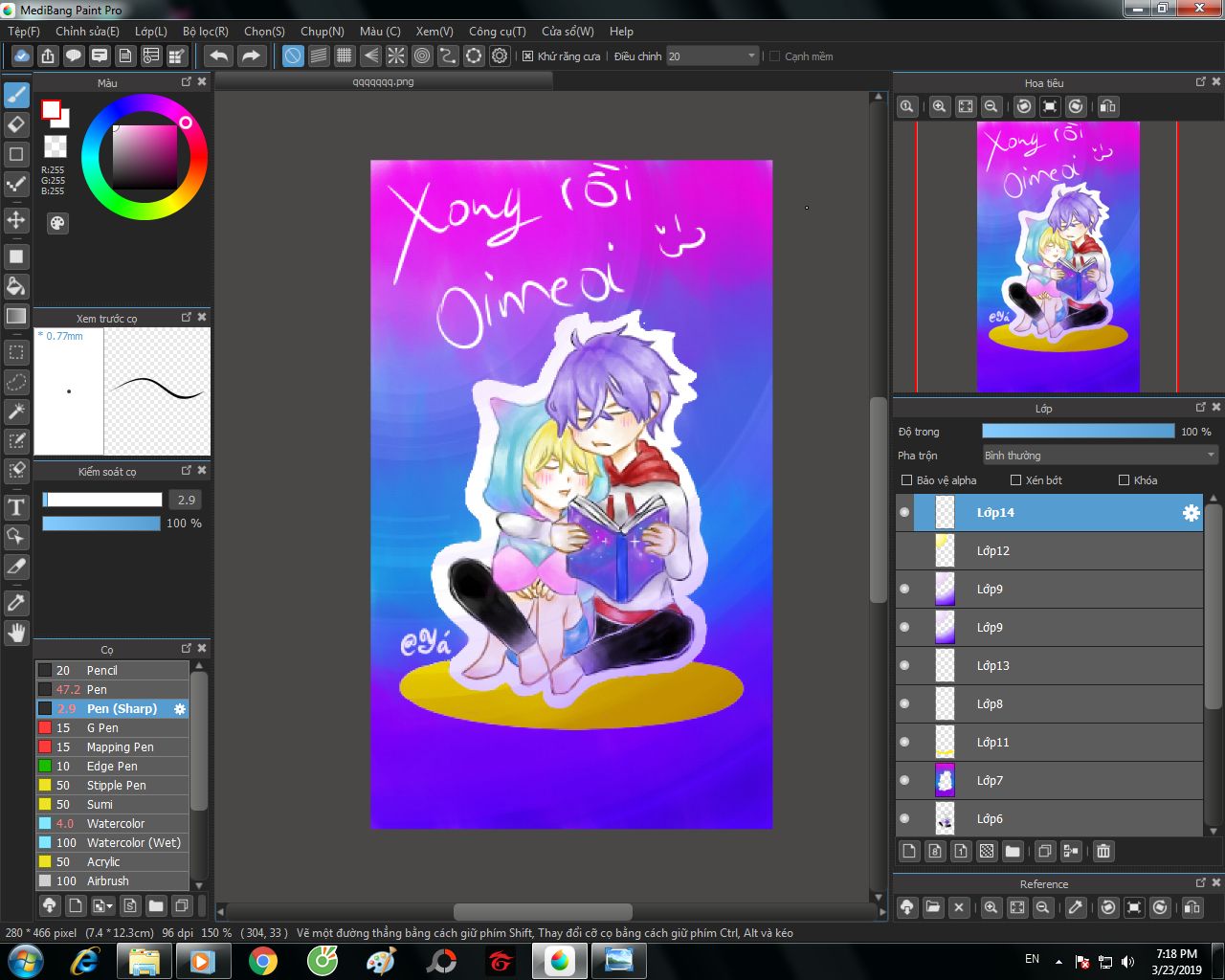Choose the Hand pan tool
The image size is (1225, 980).
tap(16, 633)
